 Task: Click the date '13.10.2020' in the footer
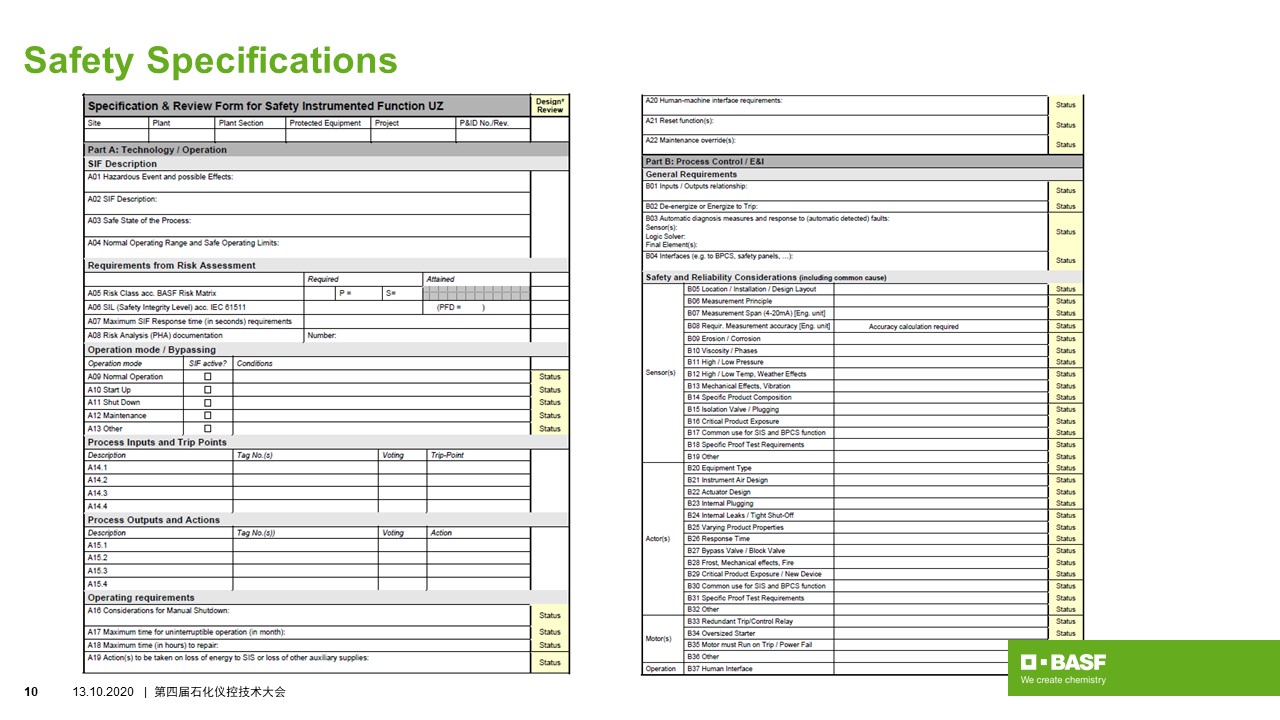[x=105, y=692]
